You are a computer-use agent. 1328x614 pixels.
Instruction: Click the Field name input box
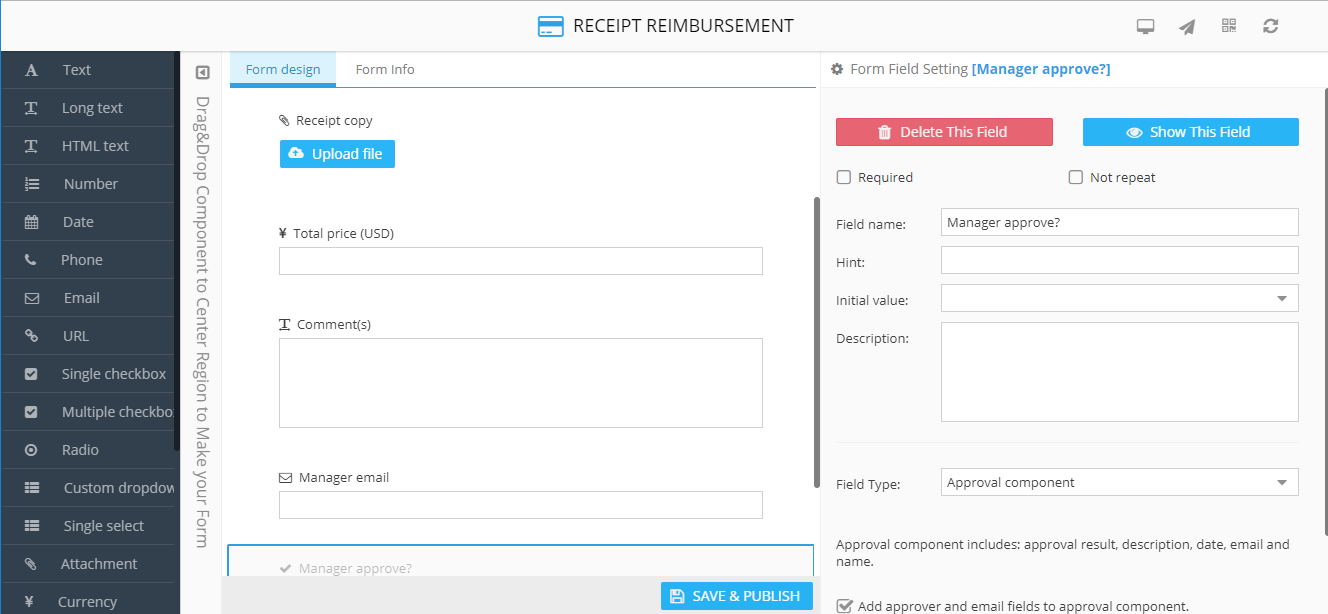[1120, 222]
